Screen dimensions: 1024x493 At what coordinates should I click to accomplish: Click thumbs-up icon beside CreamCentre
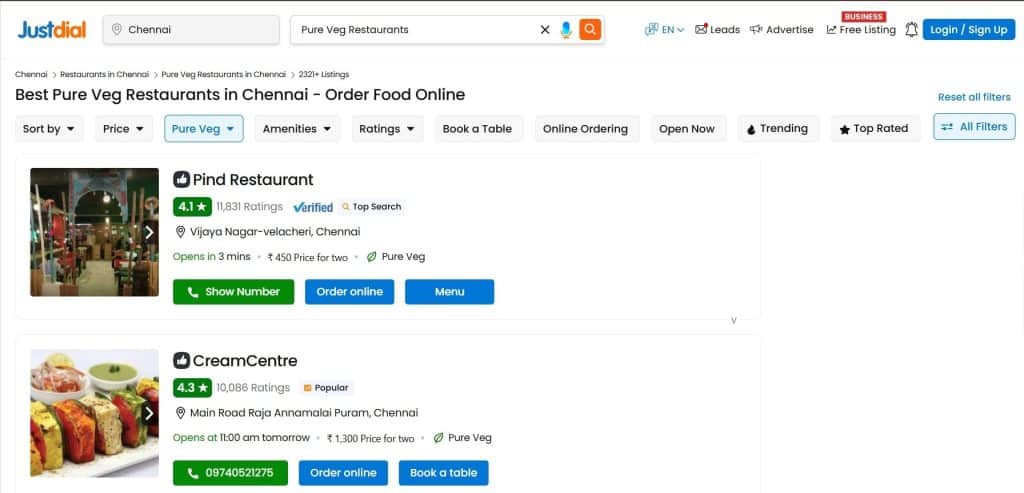pyautogui.click(x=182, y=360)
